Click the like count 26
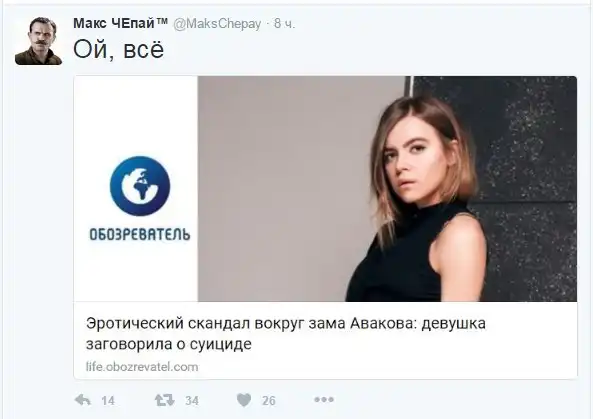The height and width of the screenshot is (419, 593). pos(269,400)
